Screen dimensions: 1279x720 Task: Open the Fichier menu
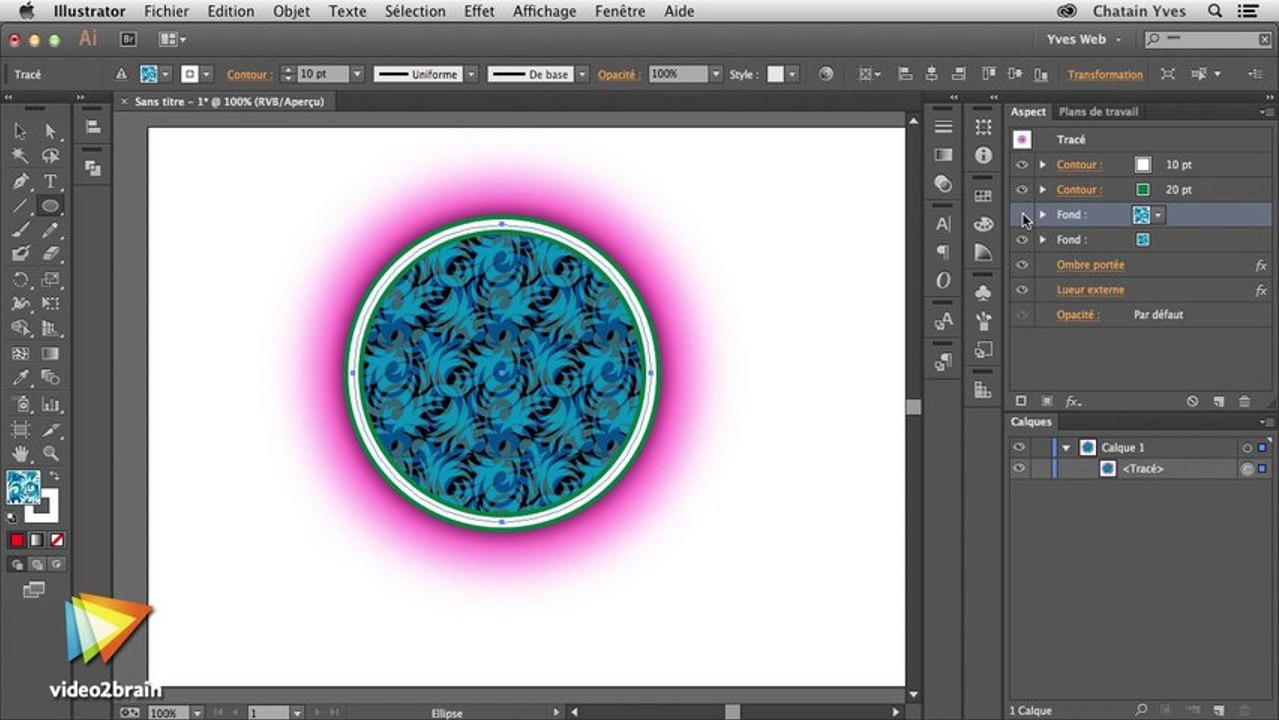(x=166, y=11)
